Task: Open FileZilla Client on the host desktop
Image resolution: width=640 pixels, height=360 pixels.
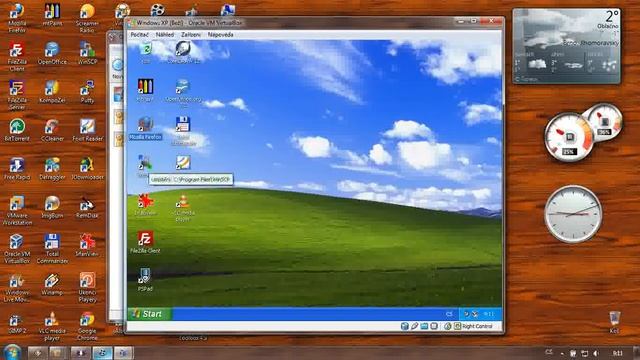Action: pyautogui.click(x=17, y=56)
